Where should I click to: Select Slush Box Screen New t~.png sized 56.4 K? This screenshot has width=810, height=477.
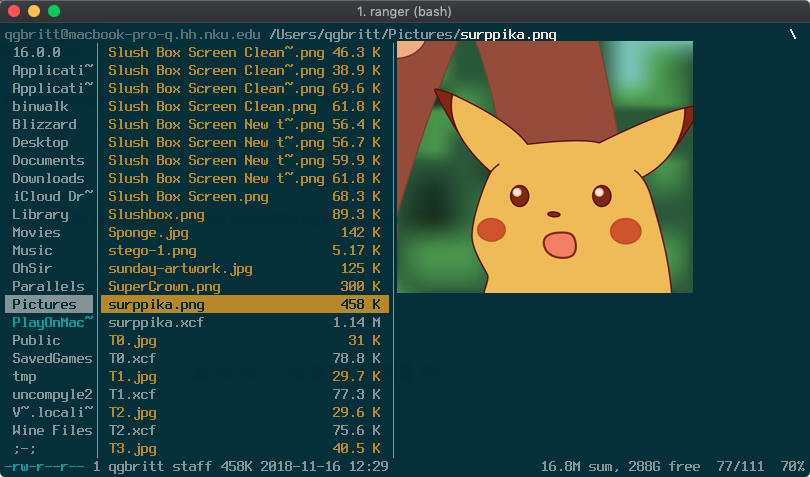[244, 125]
